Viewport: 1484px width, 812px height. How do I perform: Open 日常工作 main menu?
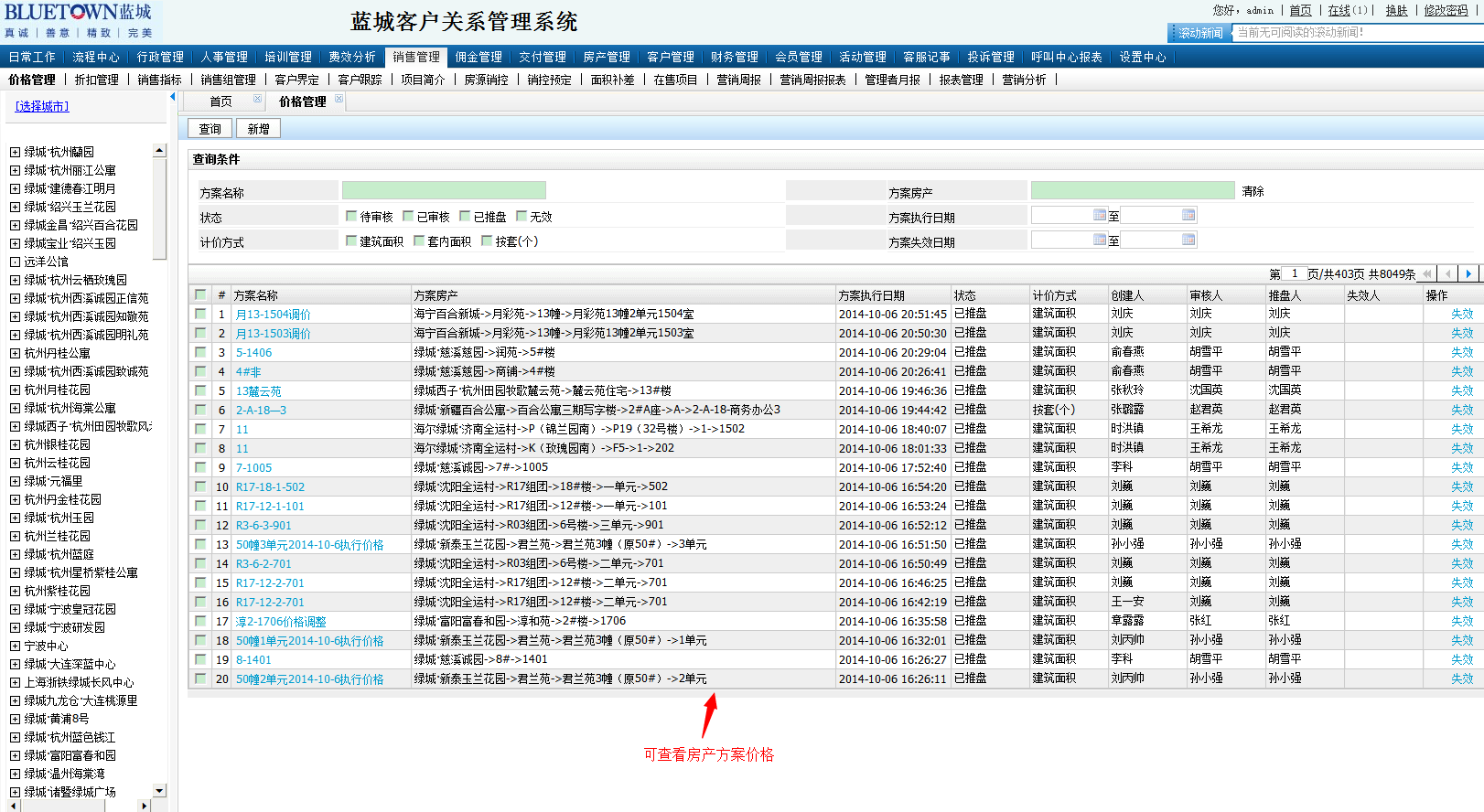pos(32,57)
